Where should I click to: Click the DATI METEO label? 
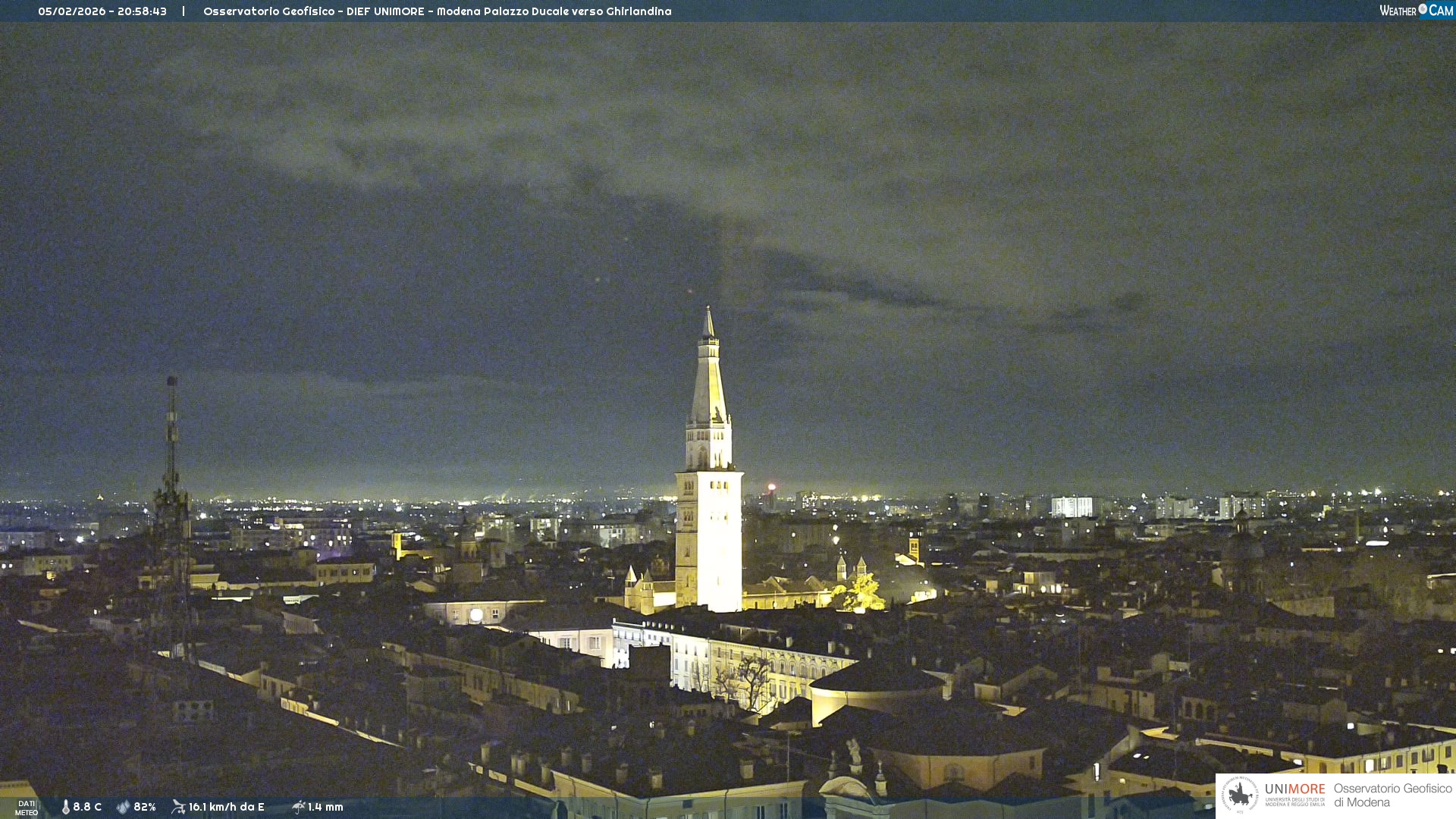click(27, 808)
